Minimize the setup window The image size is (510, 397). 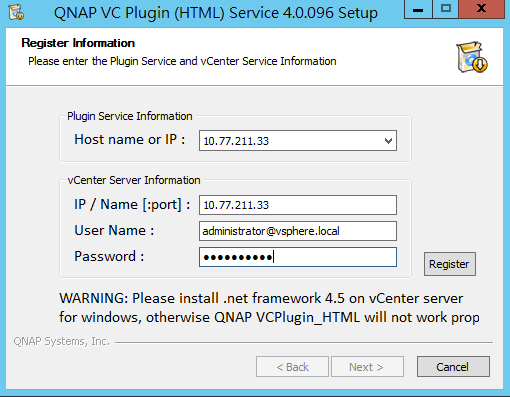point(418,9)
